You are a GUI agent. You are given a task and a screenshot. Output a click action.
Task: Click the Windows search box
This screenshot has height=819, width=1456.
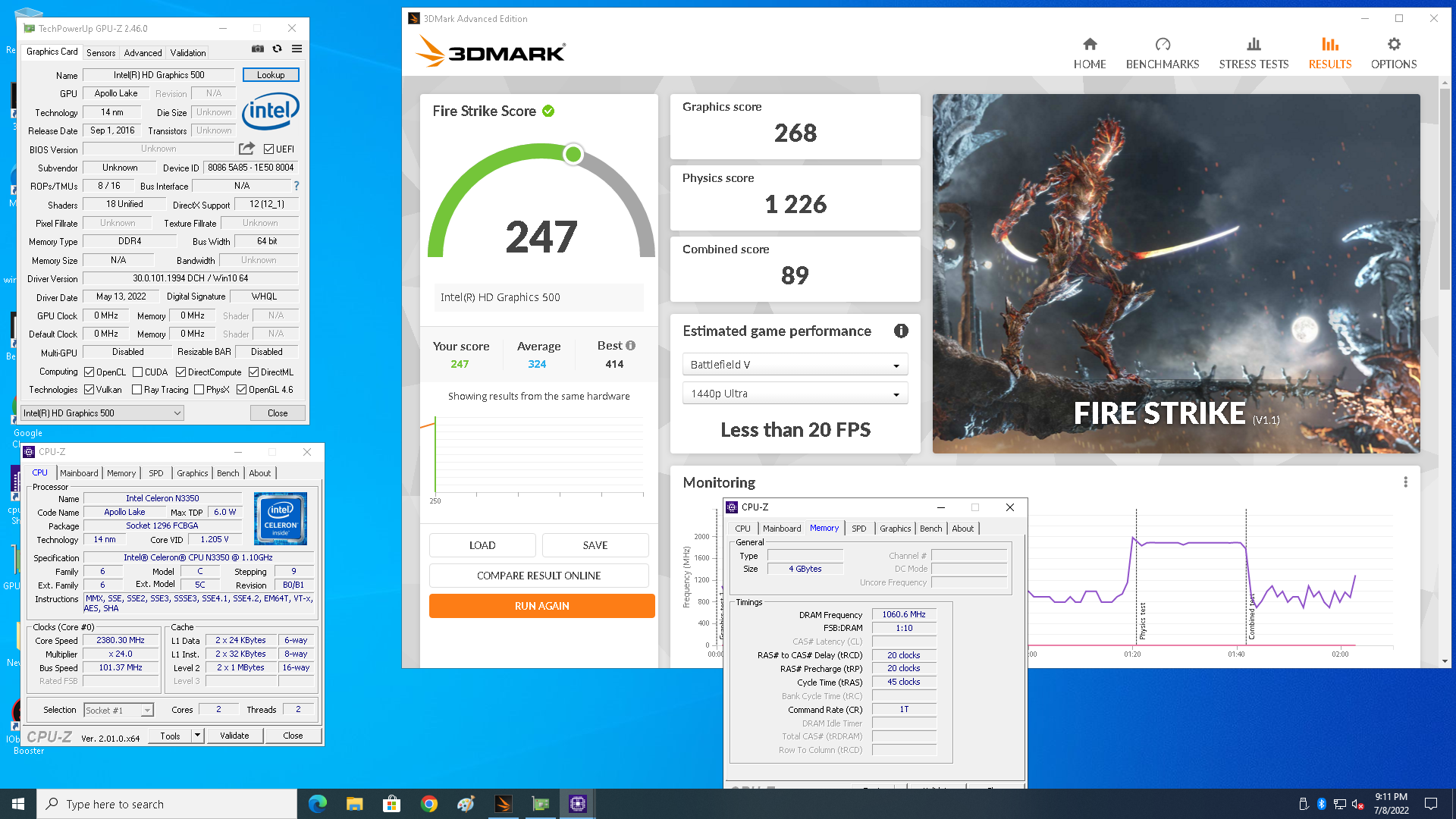click(x=167, y=804)
